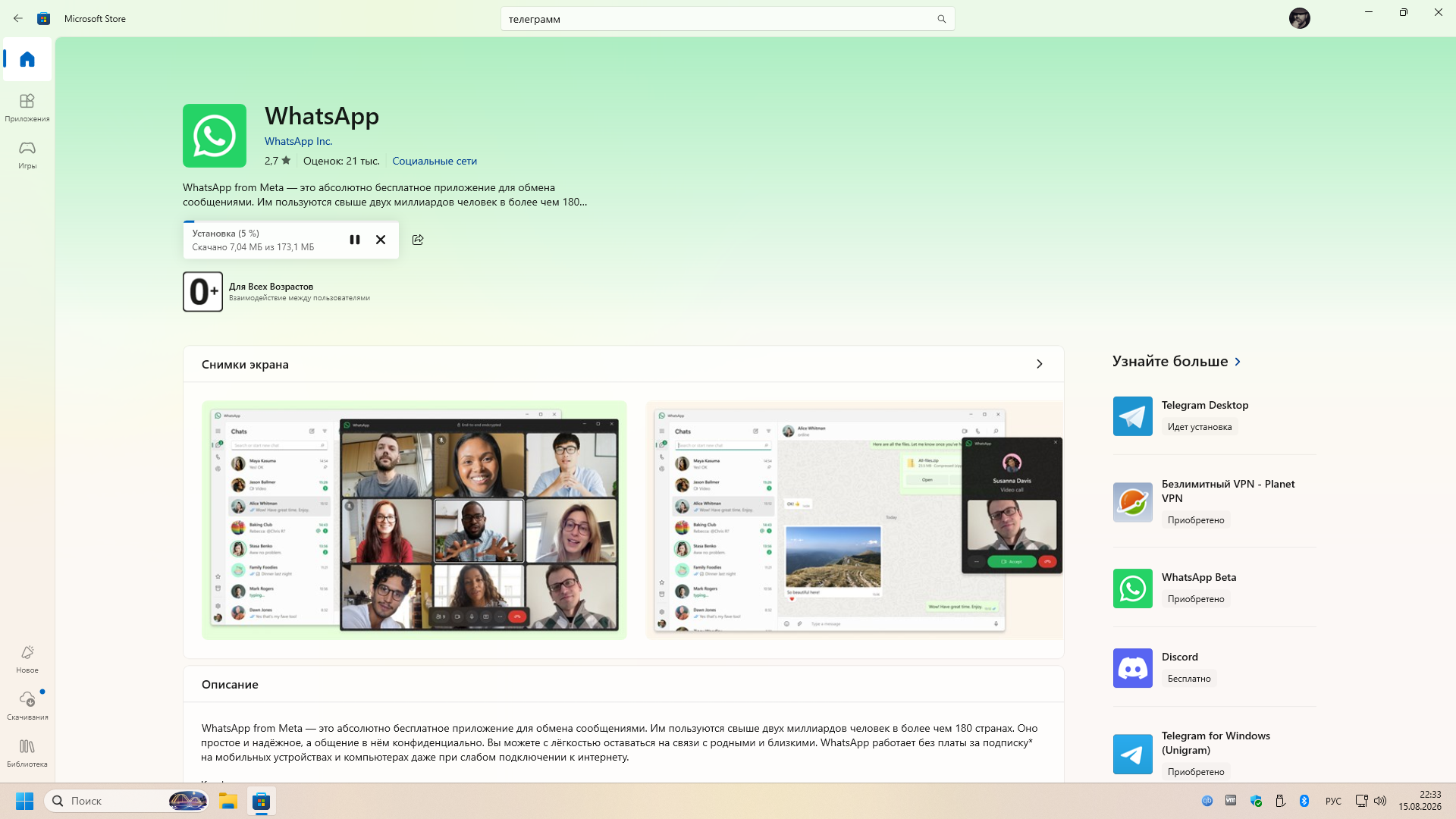
Task: Click the large WhatsApp app logo
Action: coord(215,136)
